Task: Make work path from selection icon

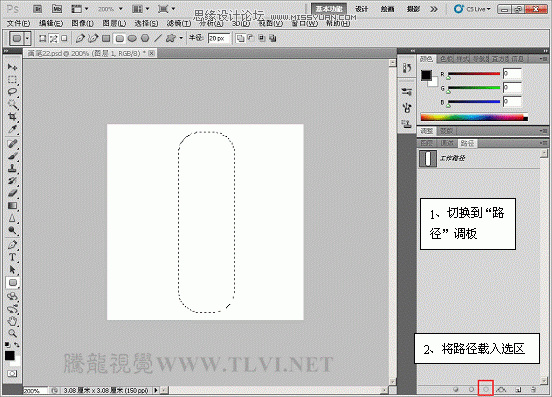Action: point(501,389)
